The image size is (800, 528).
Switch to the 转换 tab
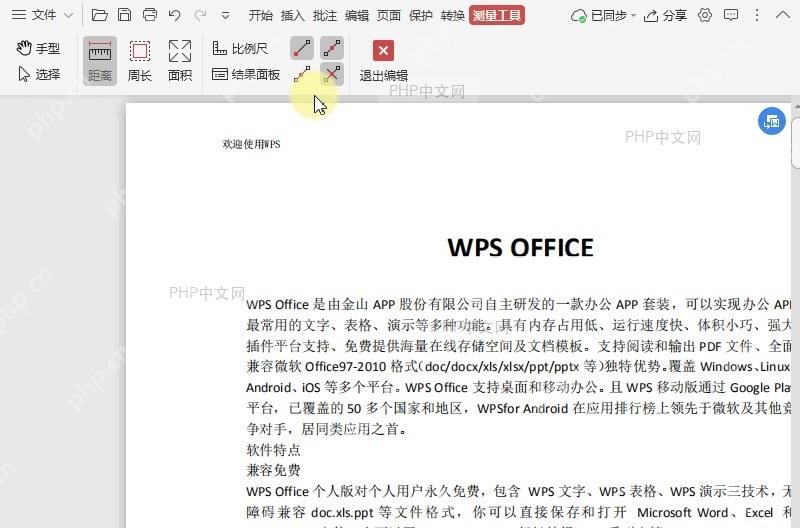pos(453,16)
